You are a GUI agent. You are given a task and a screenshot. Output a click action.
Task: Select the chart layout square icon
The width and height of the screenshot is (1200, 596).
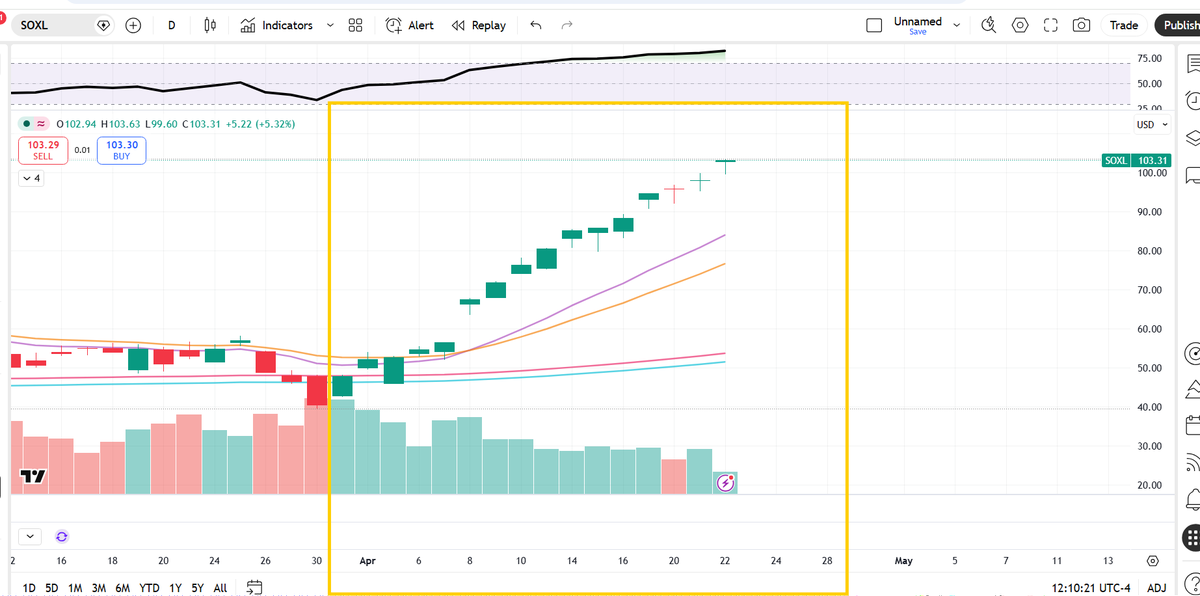874,25
